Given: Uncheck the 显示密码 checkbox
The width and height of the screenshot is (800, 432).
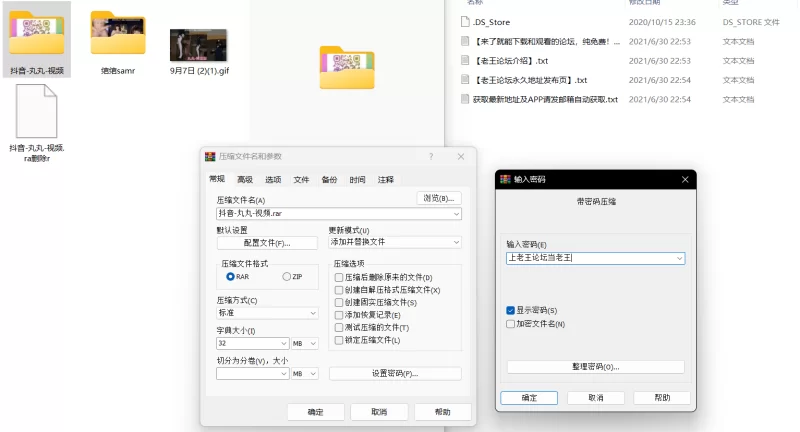Looking at the screenshot, I should (x=511, y=310).
